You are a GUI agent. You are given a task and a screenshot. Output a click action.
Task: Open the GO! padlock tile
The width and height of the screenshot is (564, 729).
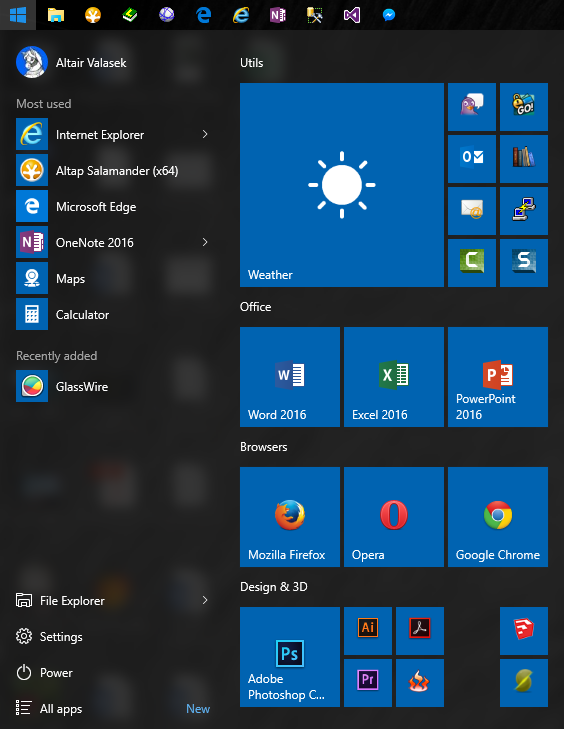(x=524, y=107)
